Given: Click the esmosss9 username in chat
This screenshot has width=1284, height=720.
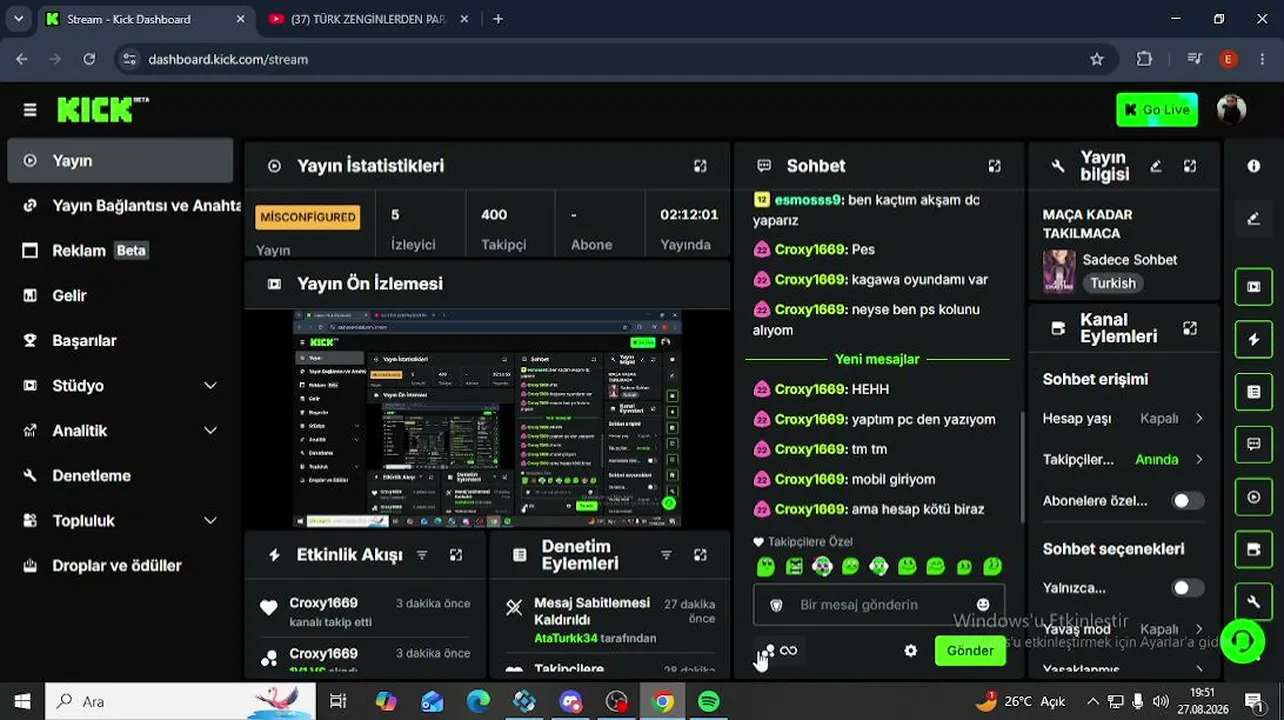Looking at the screenshot, I should tap(808, 200).
